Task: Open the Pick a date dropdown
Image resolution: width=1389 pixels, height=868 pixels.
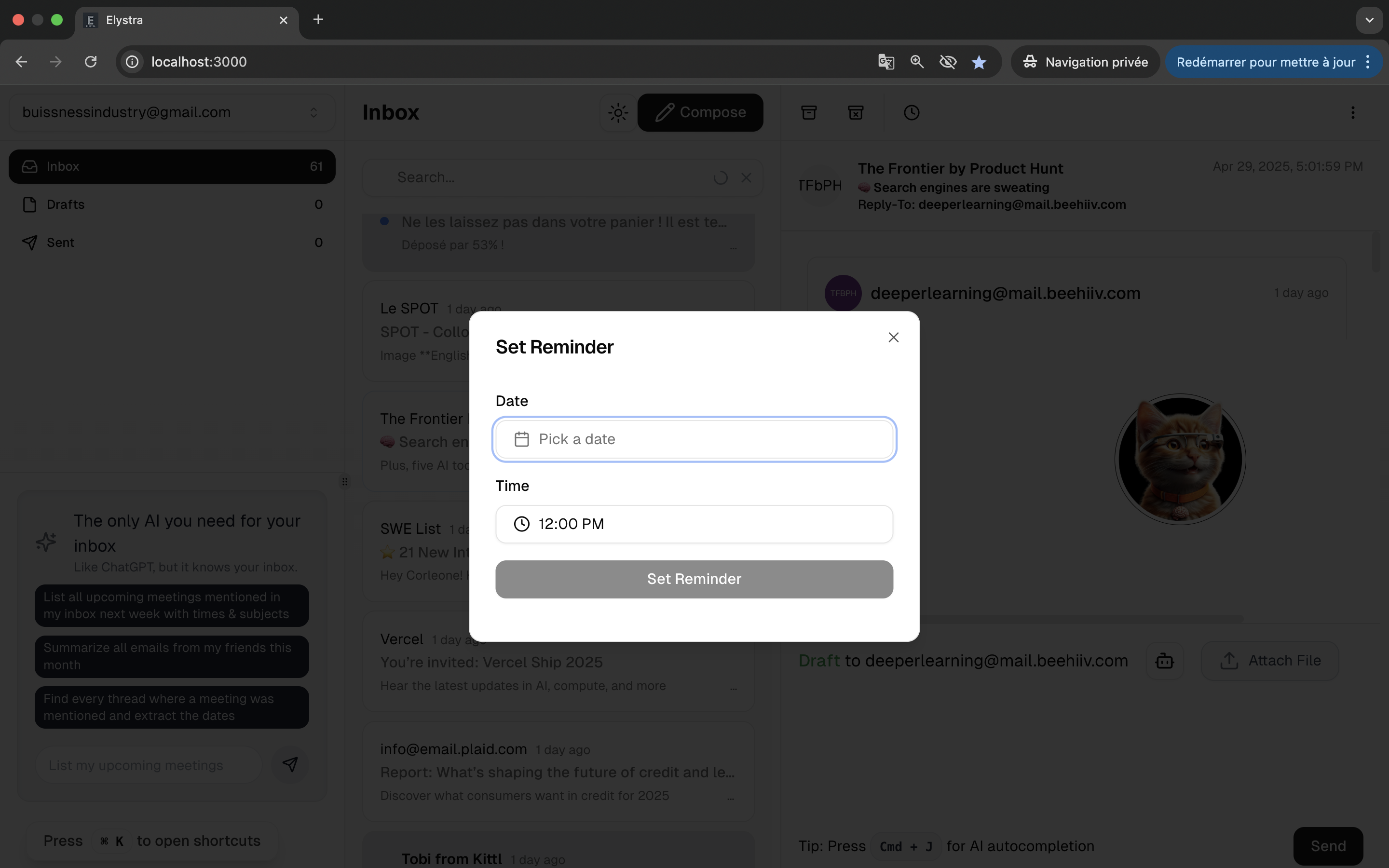Action: (x=694, y=439)
